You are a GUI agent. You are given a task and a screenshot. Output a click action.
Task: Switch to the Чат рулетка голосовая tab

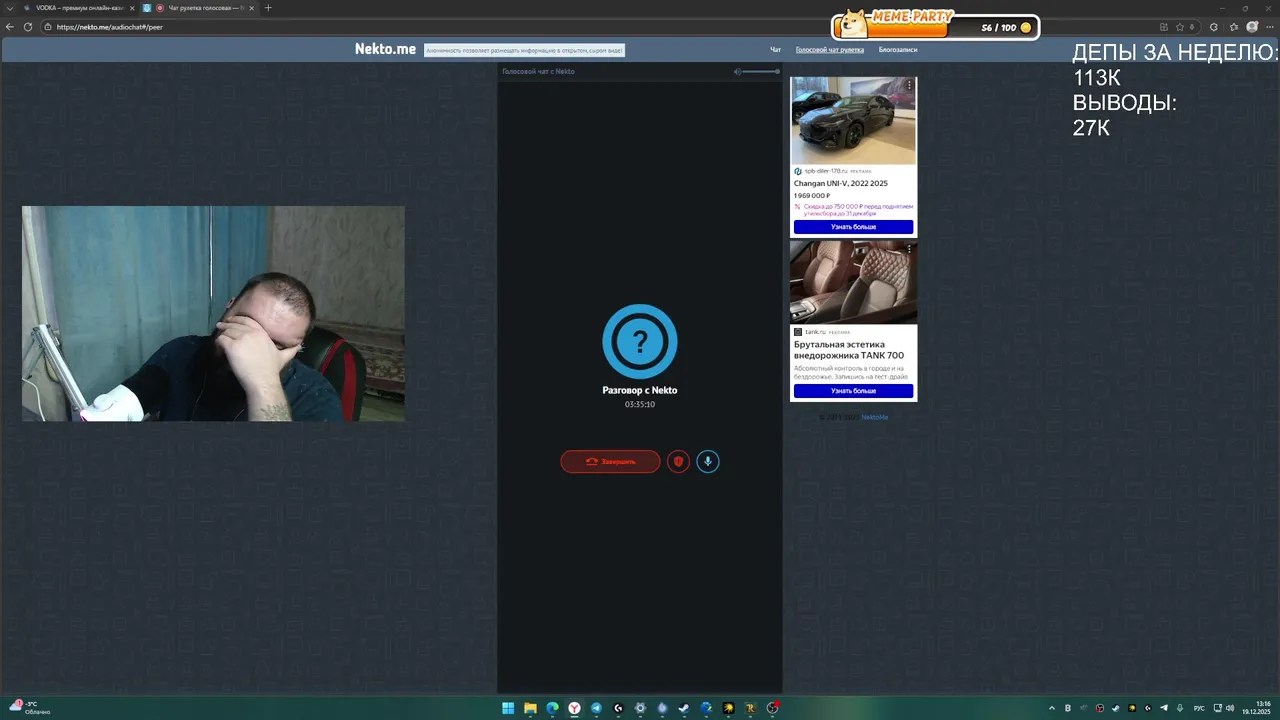tap(198, 8)
